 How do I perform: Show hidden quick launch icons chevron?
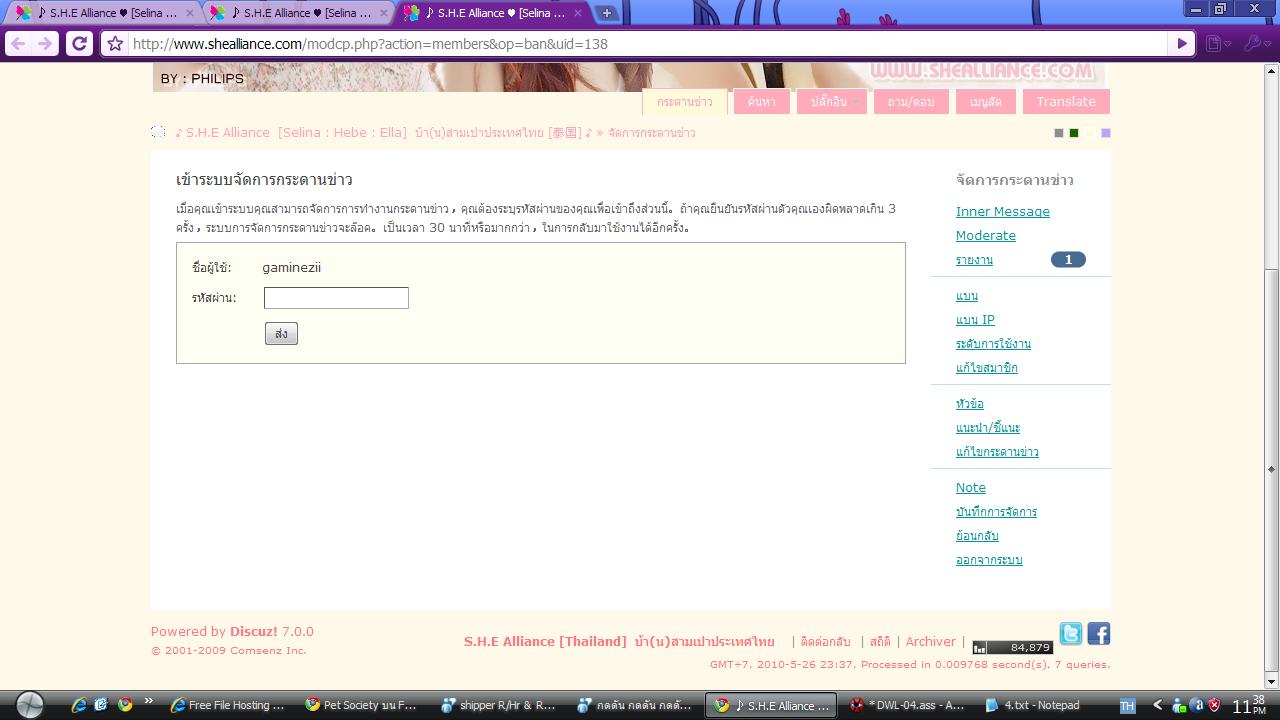149,700
